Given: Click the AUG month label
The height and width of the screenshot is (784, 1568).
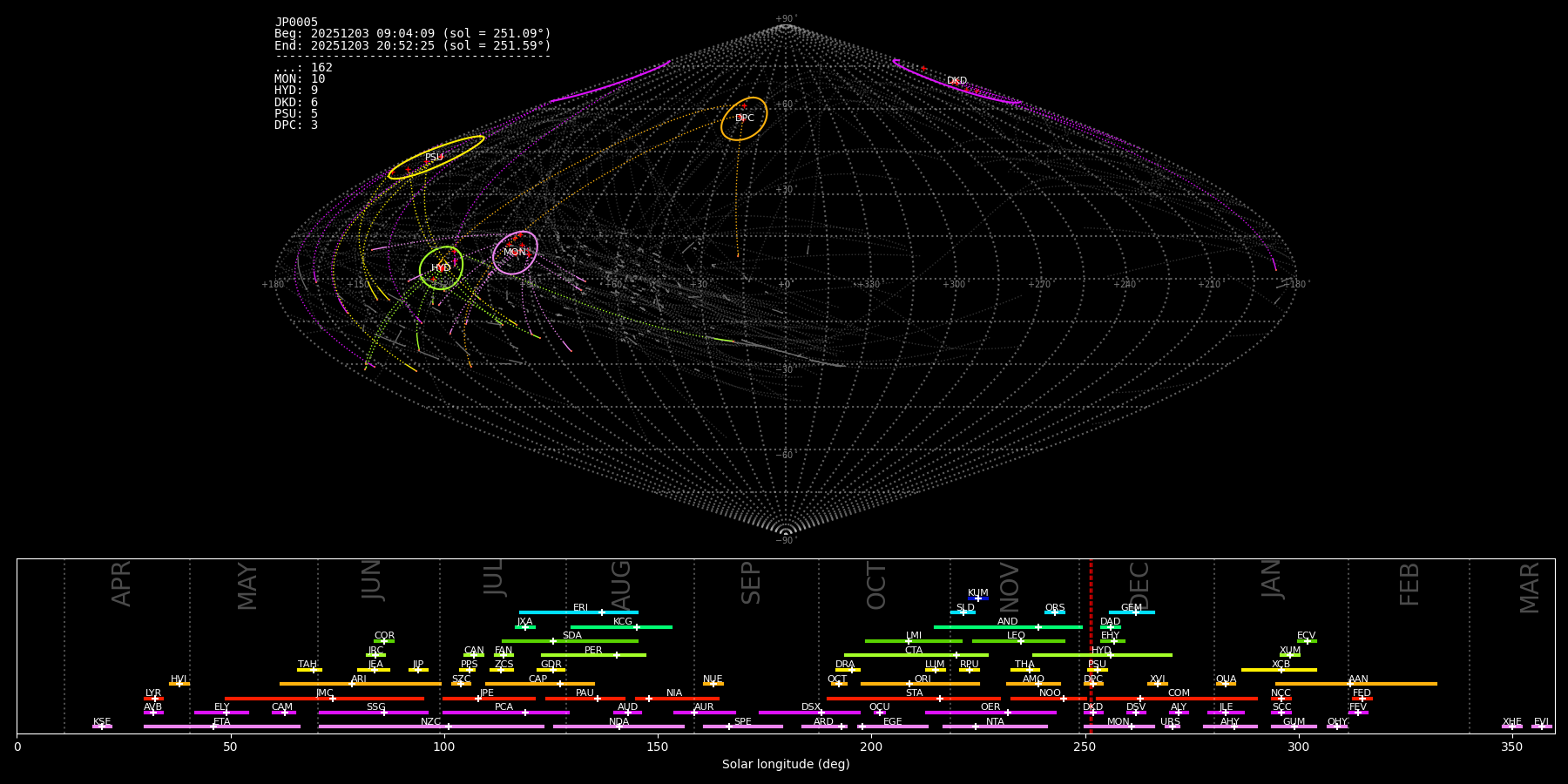Looking at the screenshot, I should [x=620, y=586].
